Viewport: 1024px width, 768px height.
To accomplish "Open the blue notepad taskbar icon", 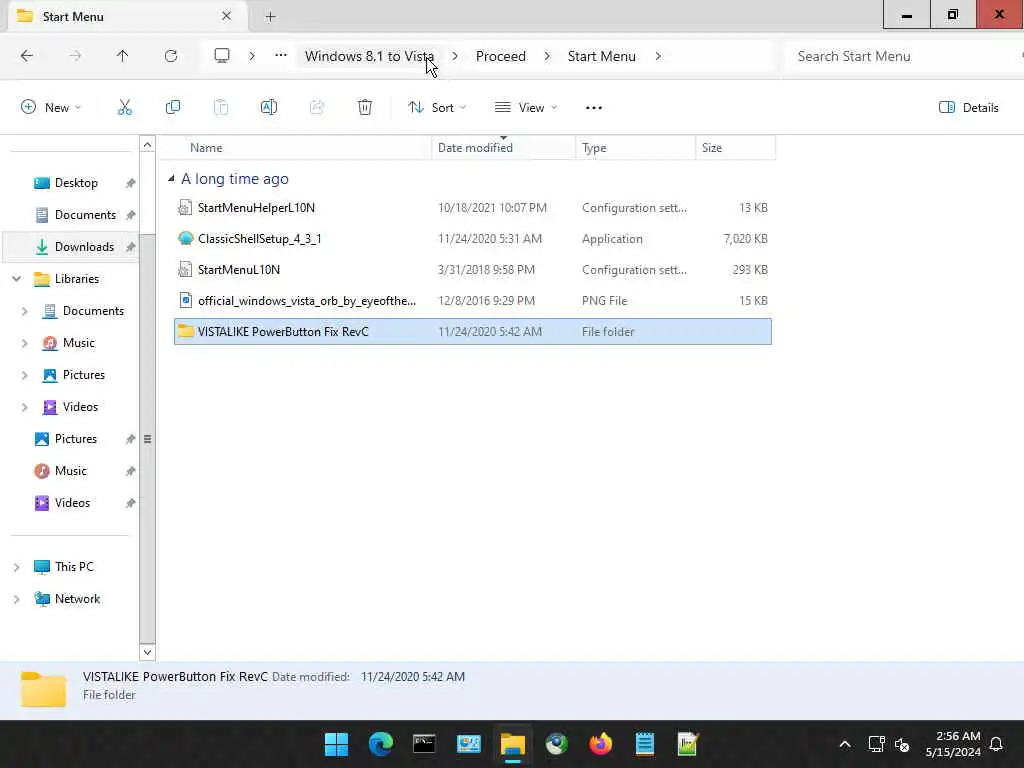I will pyautogui.click(x=645, y=744).
